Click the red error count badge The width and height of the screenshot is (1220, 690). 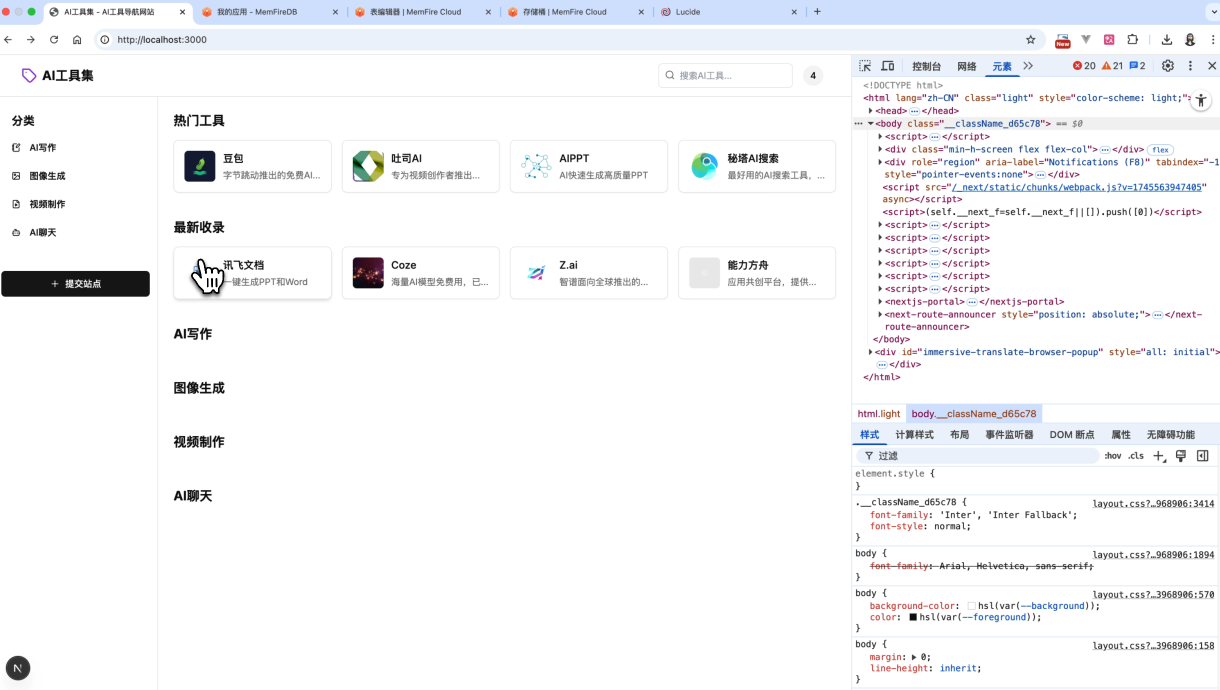tap(1084, 66)
